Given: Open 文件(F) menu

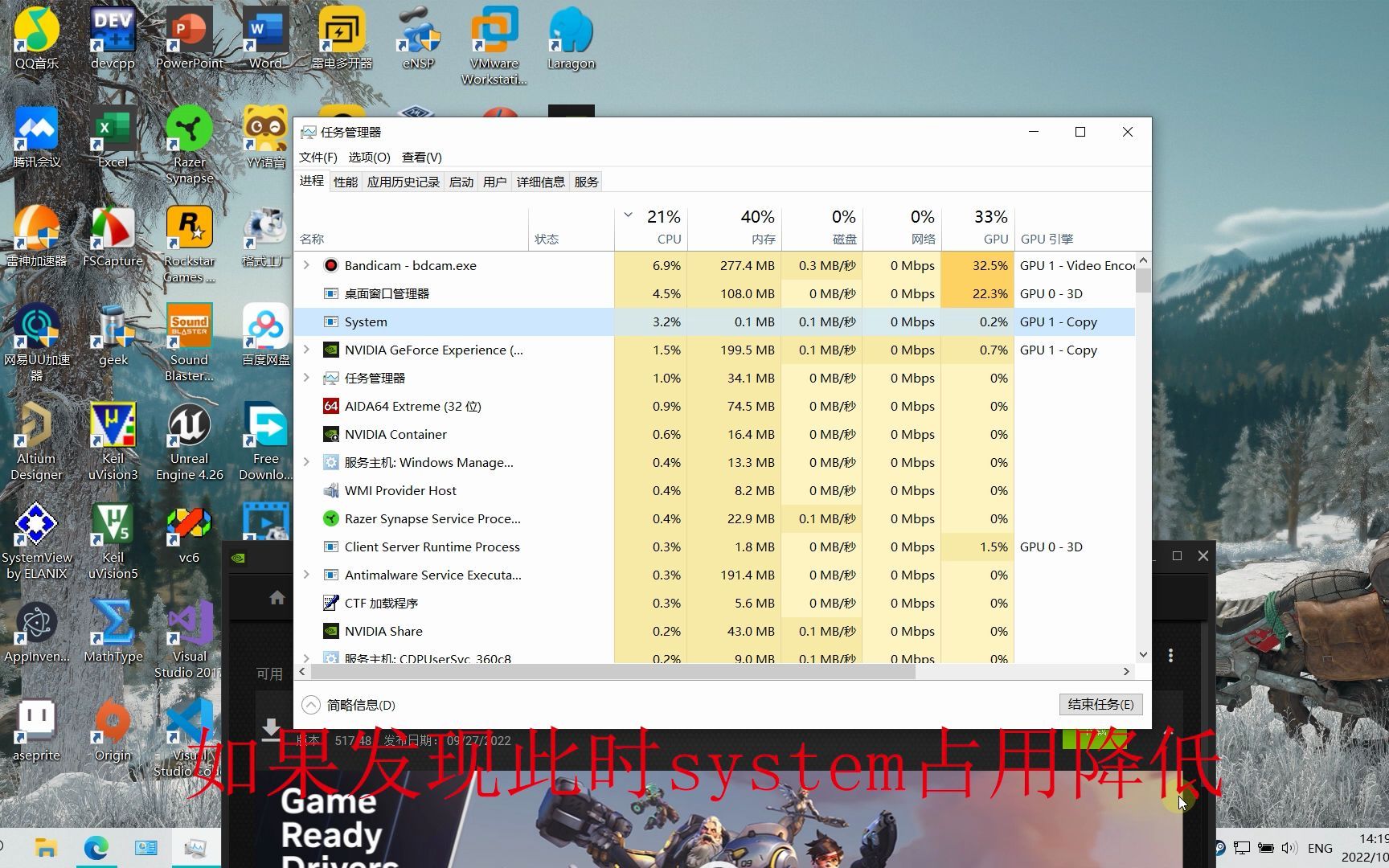Looking at the screenshot, I should [x=318, y=157].
